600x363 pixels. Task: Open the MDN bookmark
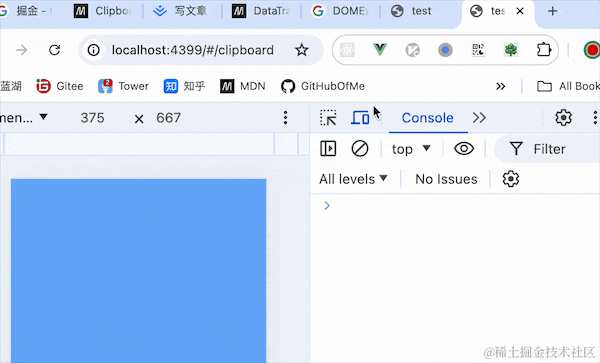(243, 86)
